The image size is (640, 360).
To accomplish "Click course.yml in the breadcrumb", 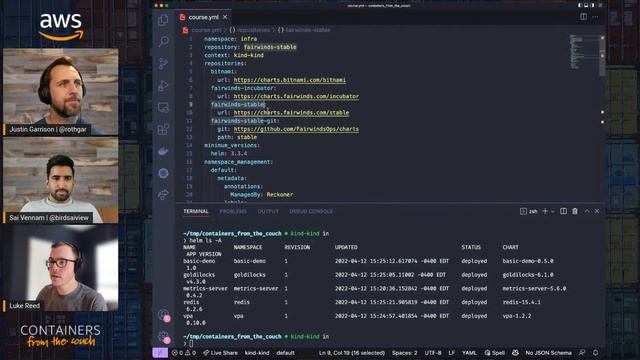I will click(x=206, y=30).
